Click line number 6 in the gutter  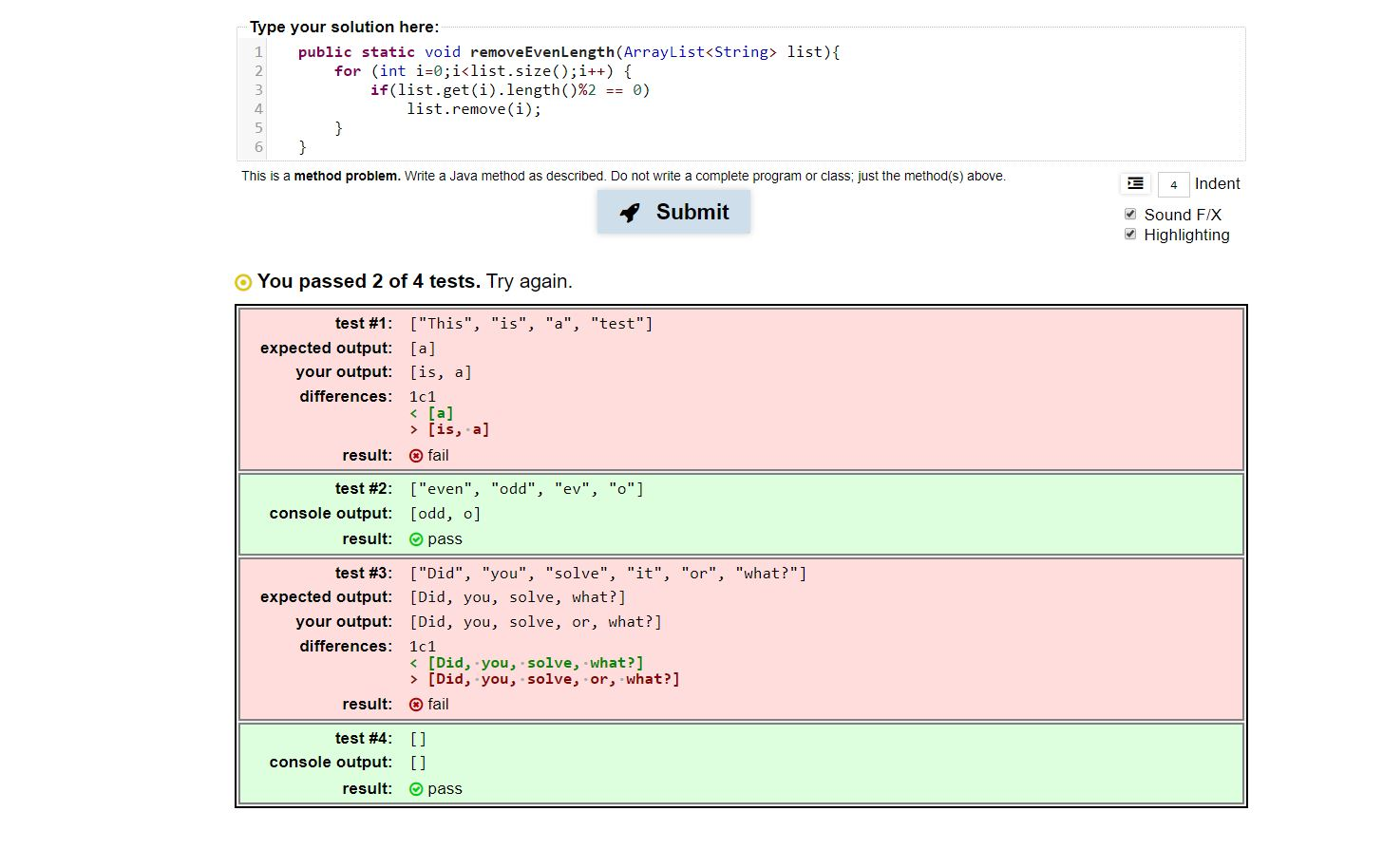click(258, 147)
